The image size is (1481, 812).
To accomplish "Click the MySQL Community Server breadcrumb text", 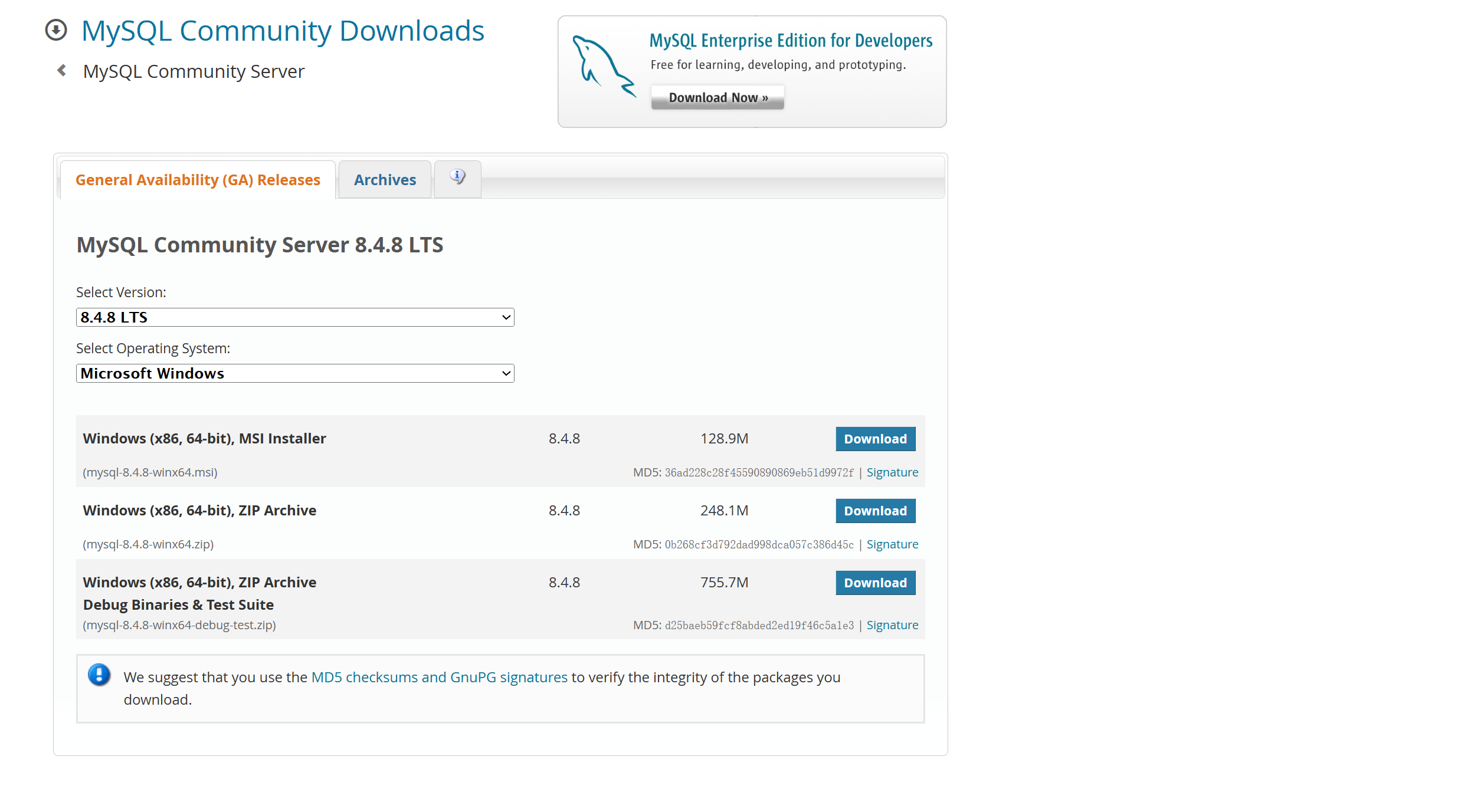I will pos(194,71).
